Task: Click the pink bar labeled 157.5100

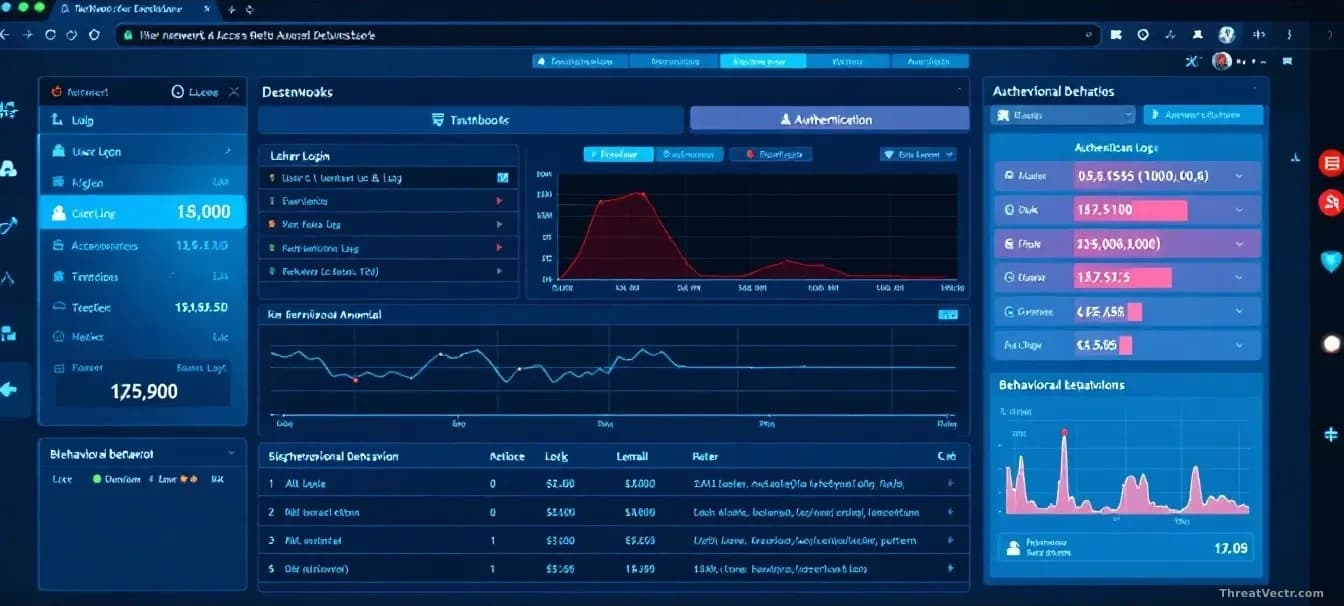Action: click(x=1130, y=211)
